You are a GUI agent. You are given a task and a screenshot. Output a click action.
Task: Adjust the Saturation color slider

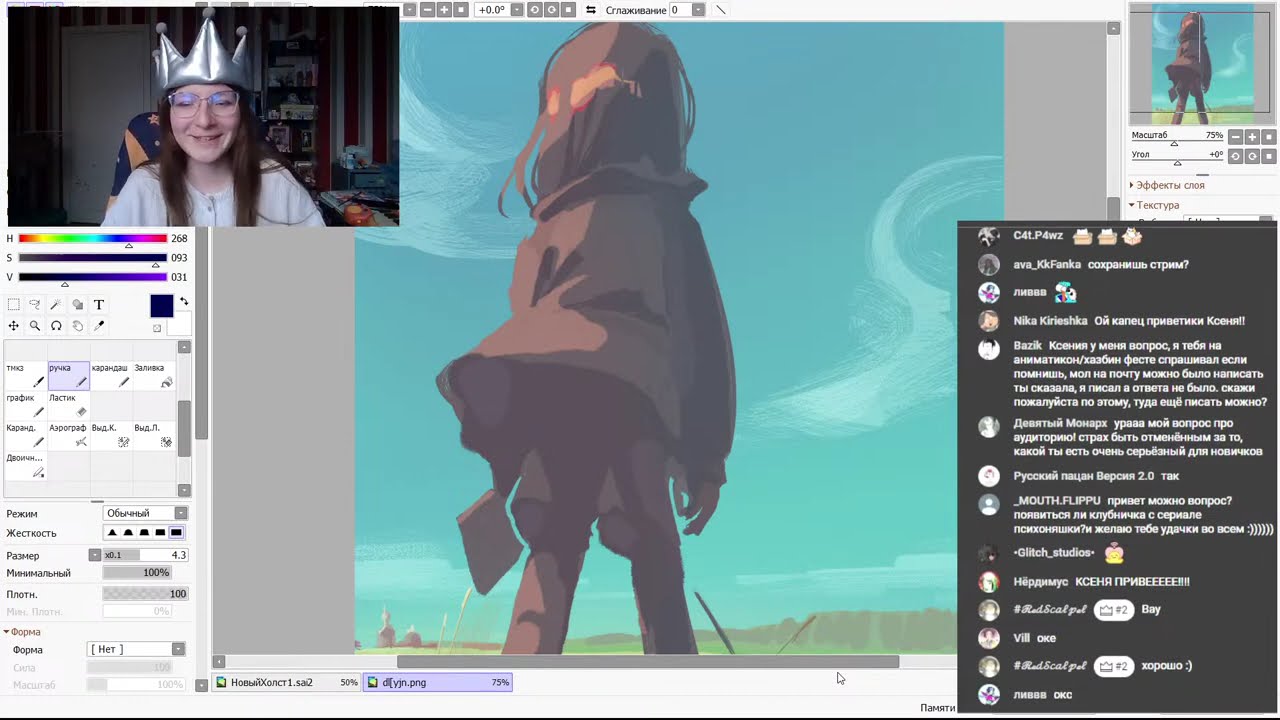click(x=92, y=258)
